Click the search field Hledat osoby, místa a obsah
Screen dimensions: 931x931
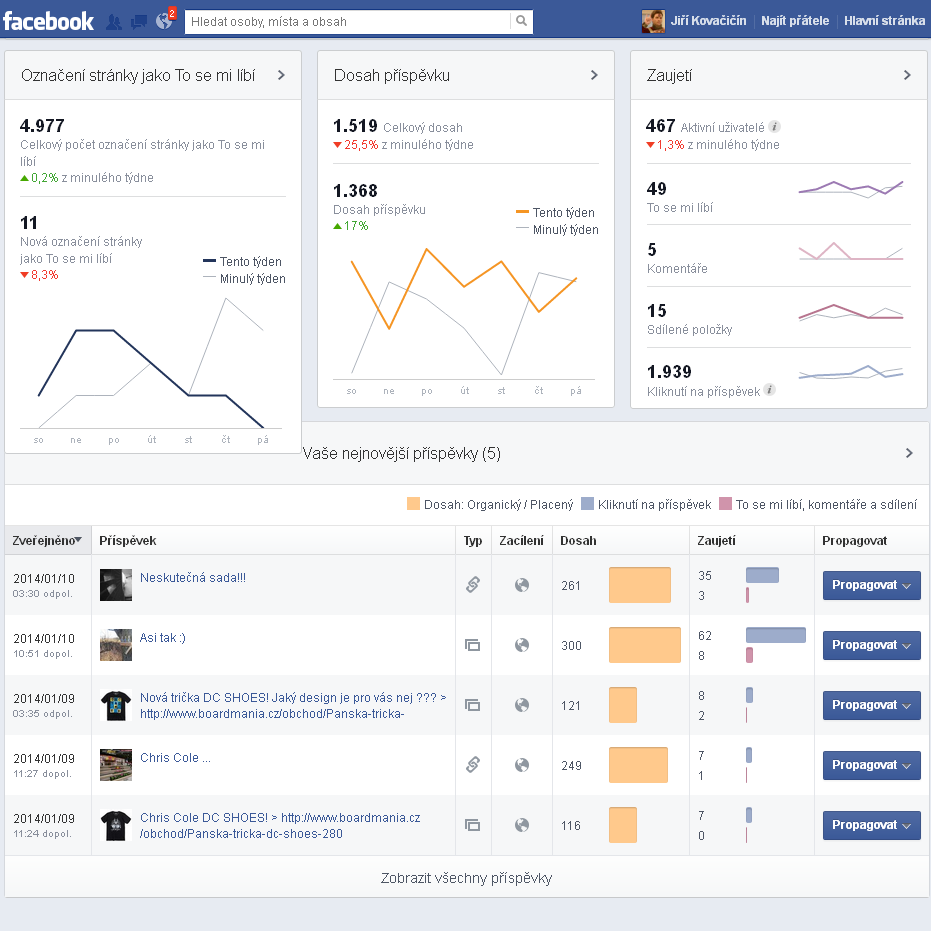(348, 22)
